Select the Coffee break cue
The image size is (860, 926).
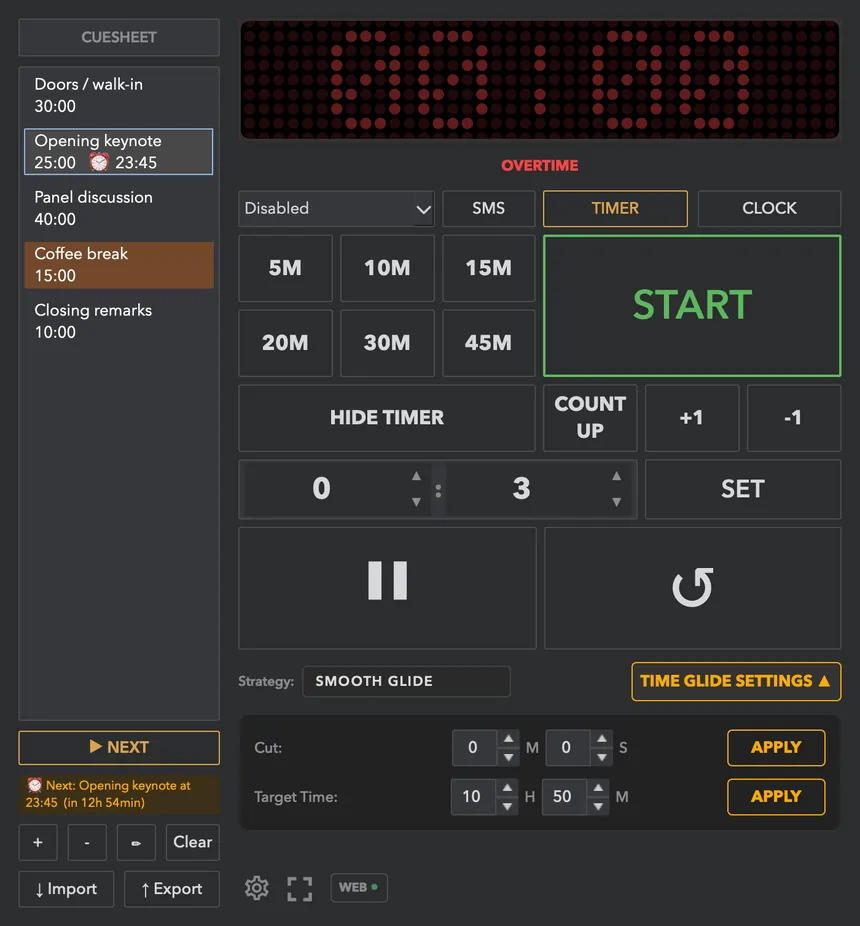[x=119, y=265]
